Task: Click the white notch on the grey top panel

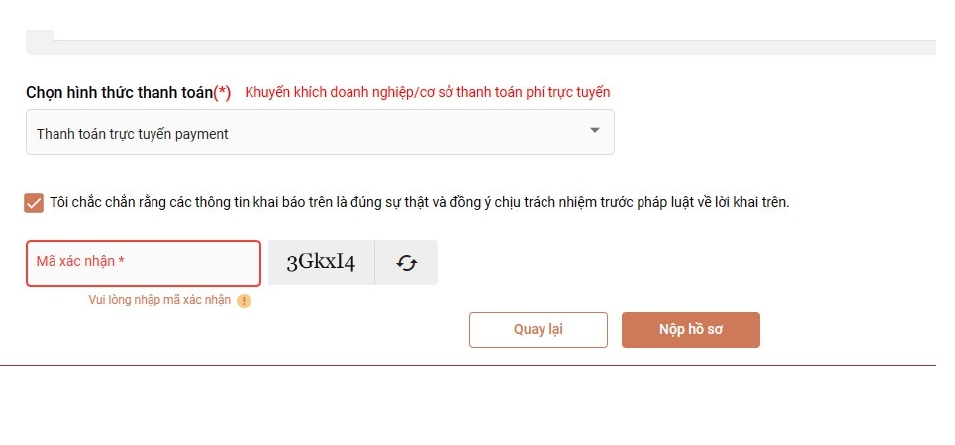Action: tap(40, 35)
